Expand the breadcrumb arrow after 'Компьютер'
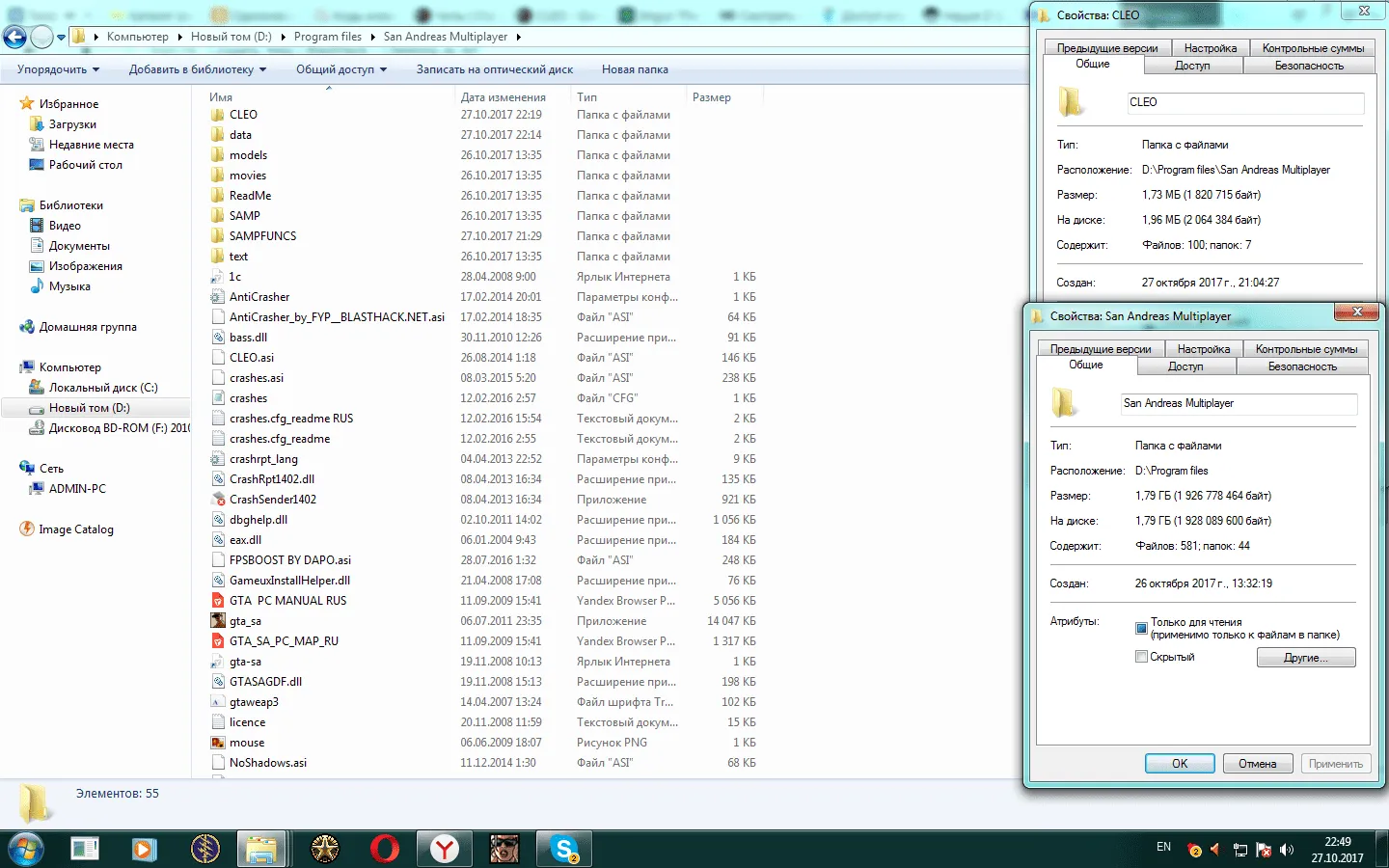1389x868 pixels. [180, 37]
